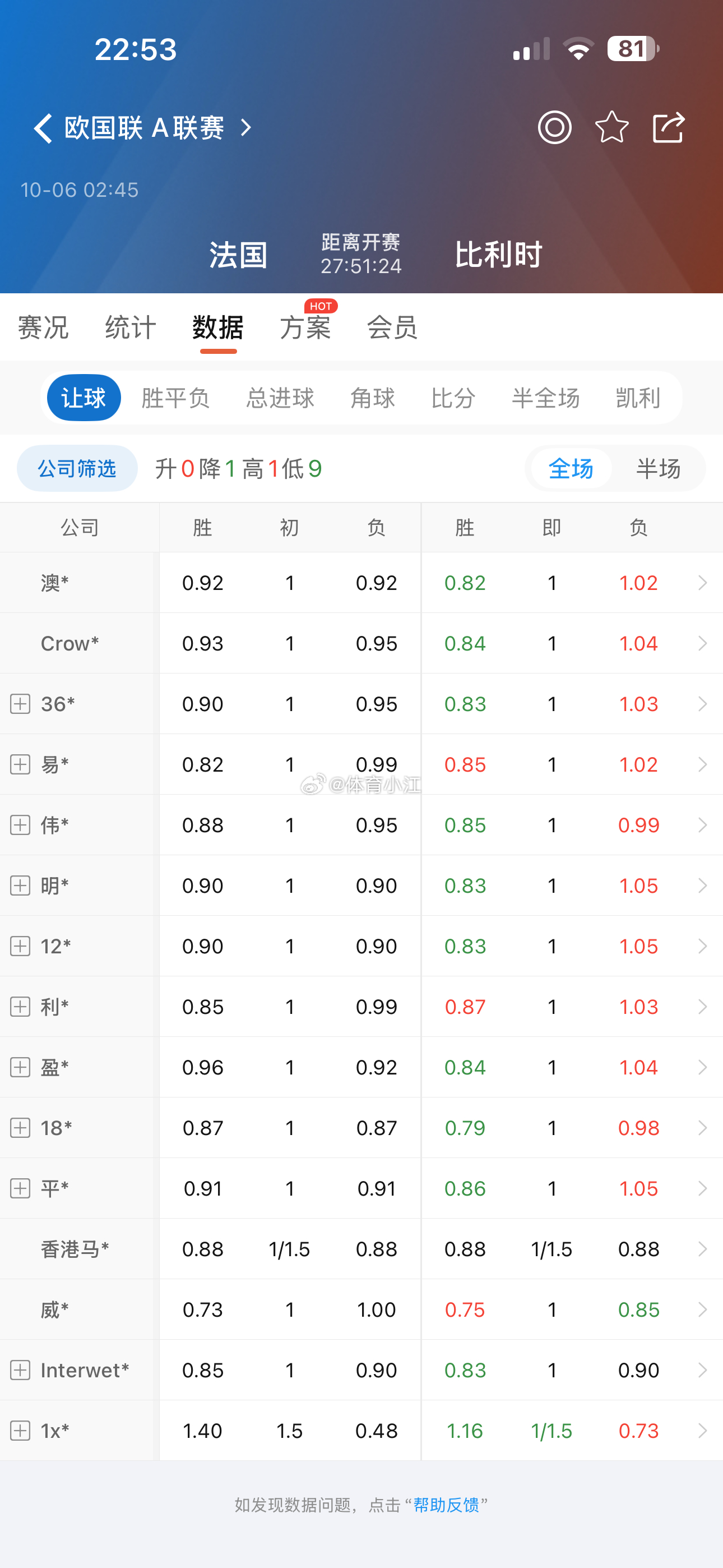Tap the 0.75 value in 威* row

465,1309
